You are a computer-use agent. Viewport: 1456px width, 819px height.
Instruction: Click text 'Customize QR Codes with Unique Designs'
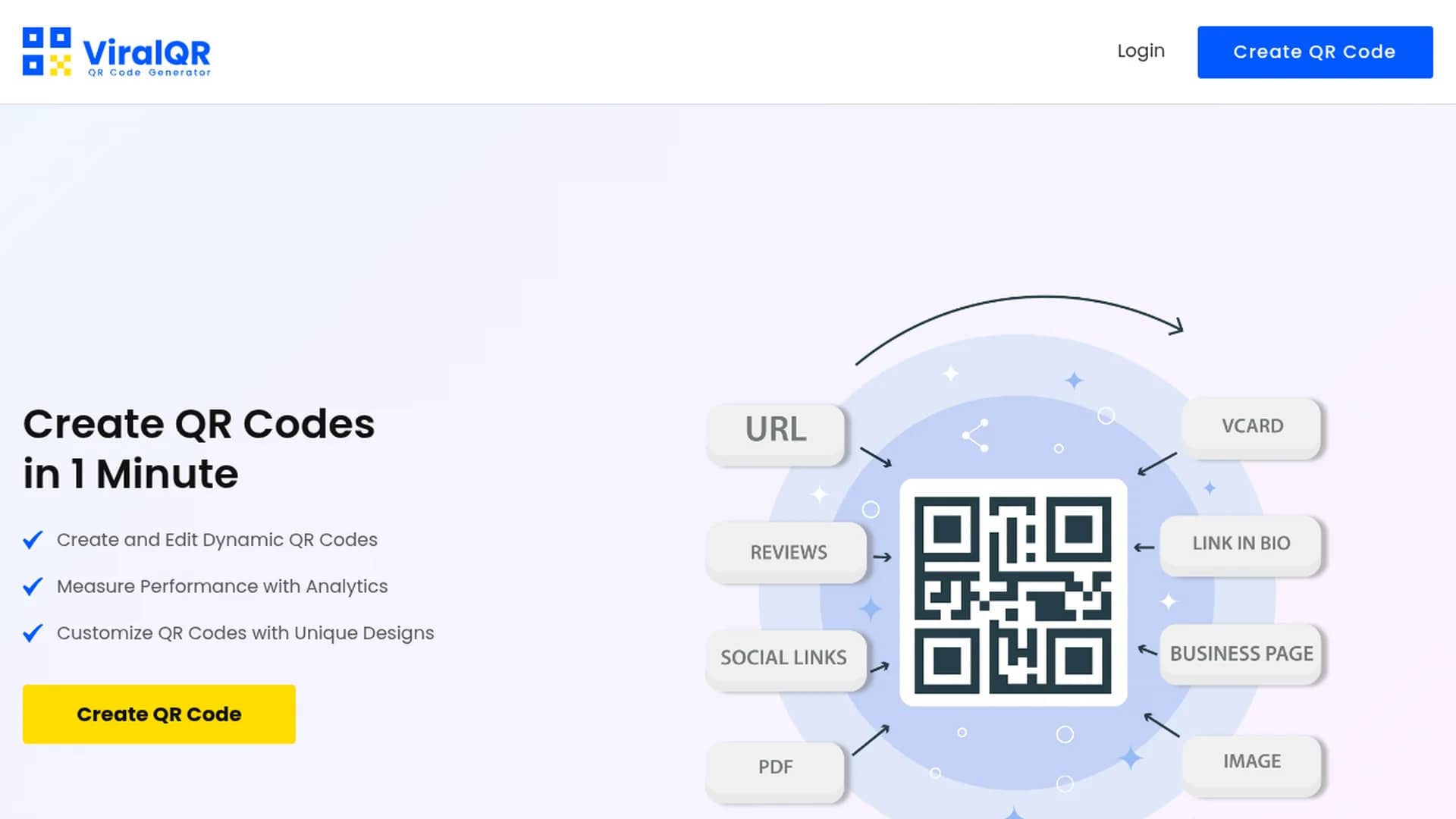245,633
